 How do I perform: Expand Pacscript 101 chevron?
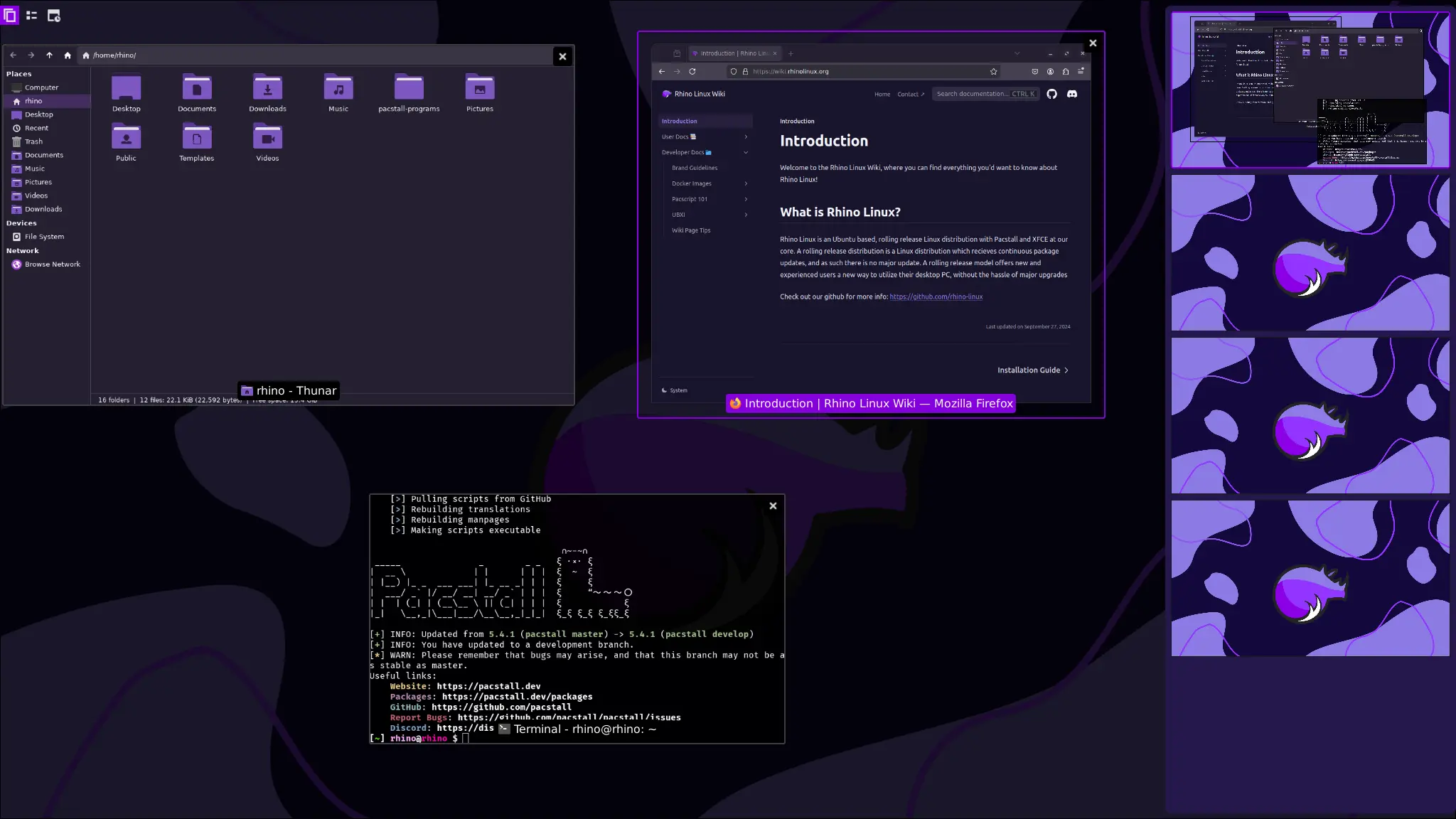coord(746,199)
